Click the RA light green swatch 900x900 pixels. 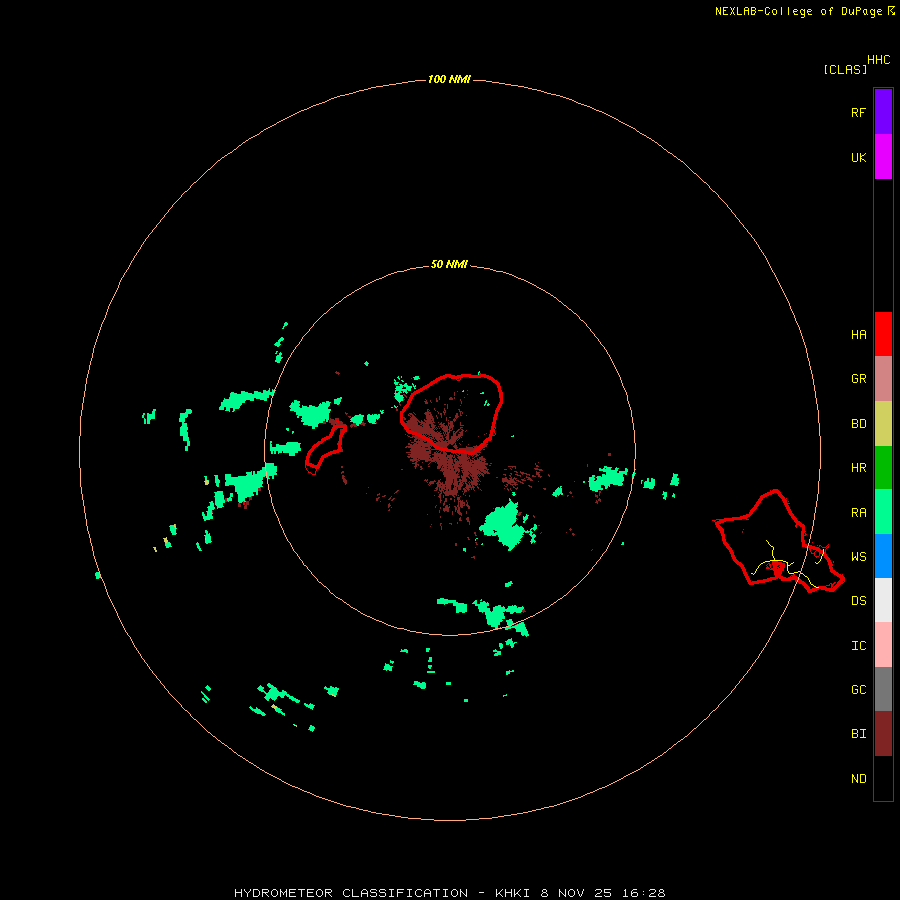tap(883, 512)
